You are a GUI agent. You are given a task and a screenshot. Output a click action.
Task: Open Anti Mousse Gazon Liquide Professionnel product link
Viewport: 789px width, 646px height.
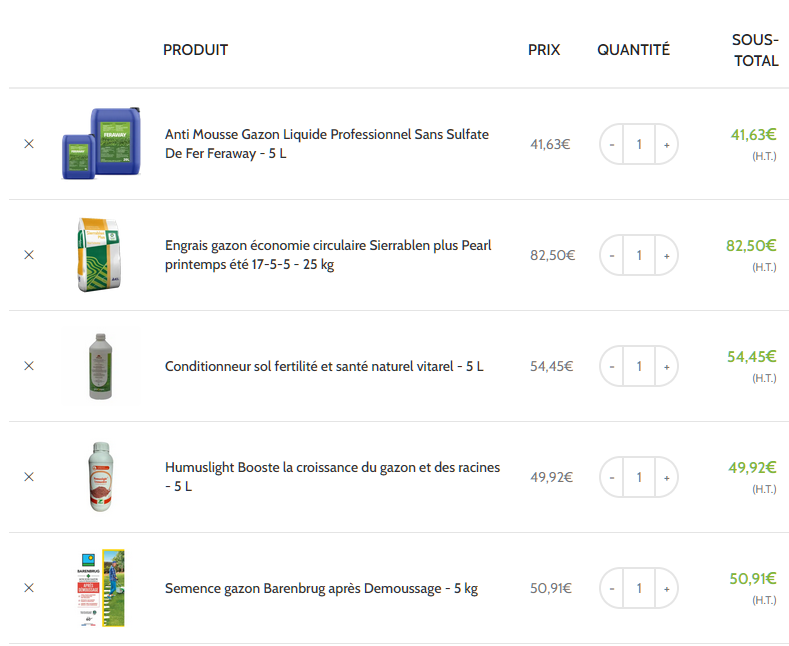tap(327, 144)
